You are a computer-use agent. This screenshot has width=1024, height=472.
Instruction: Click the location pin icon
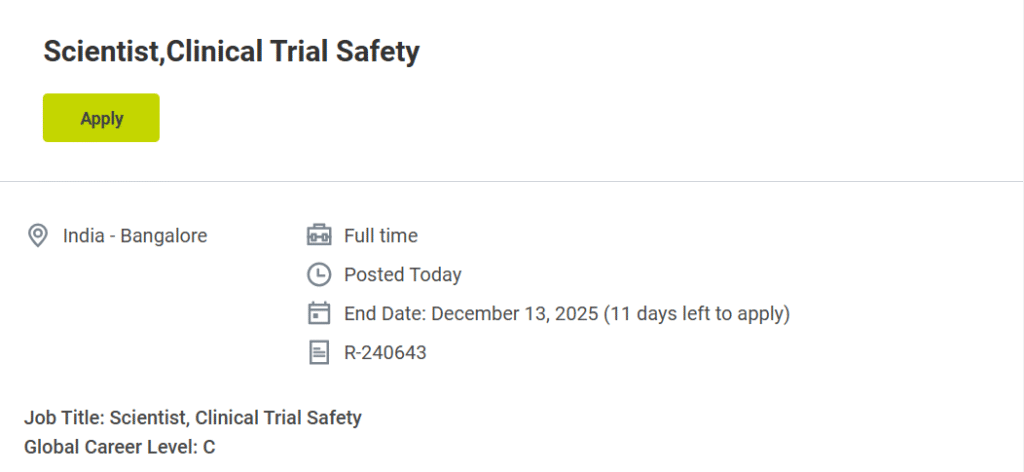click(x=38, y=236)
